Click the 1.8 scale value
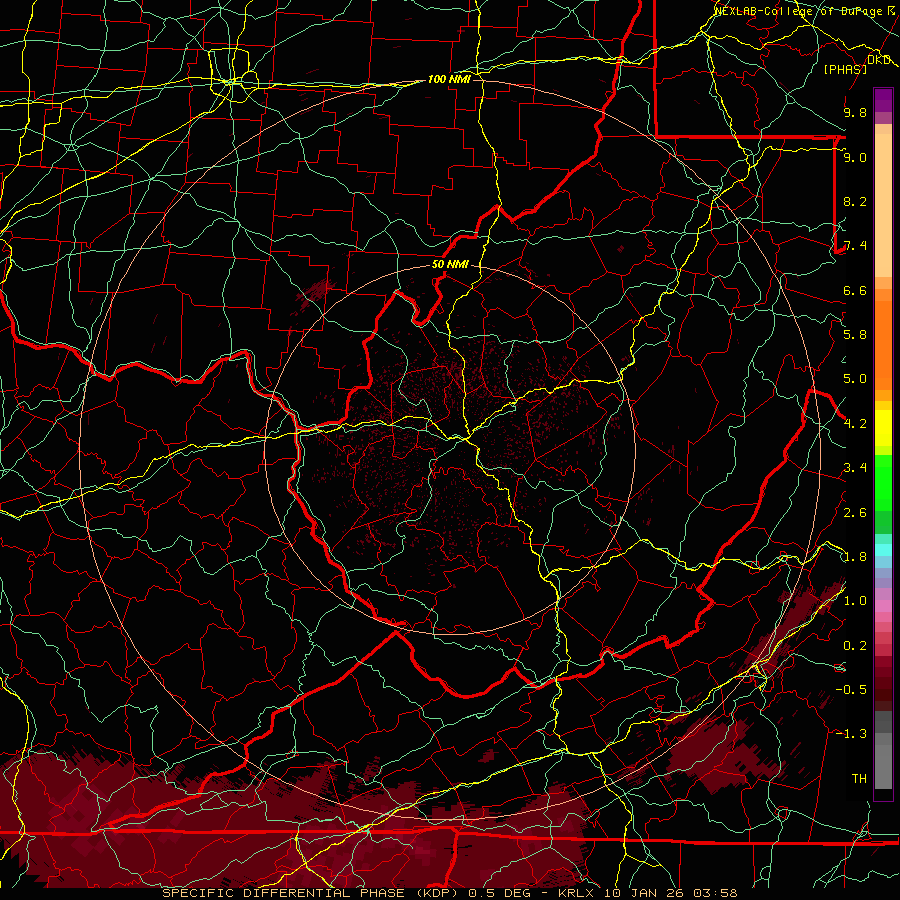Image resolution: width=900 pixels, height=900 pixels. click(x=855, y=557)
